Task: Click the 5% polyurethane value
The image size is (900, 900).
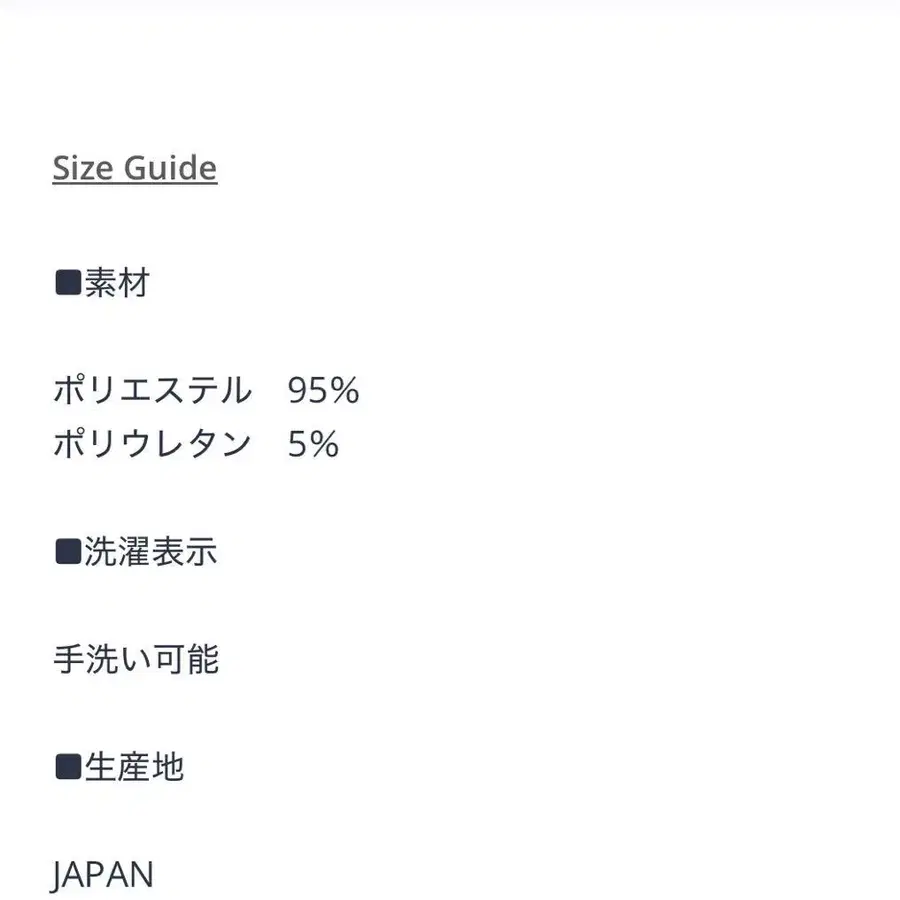Action: [313, 444]
